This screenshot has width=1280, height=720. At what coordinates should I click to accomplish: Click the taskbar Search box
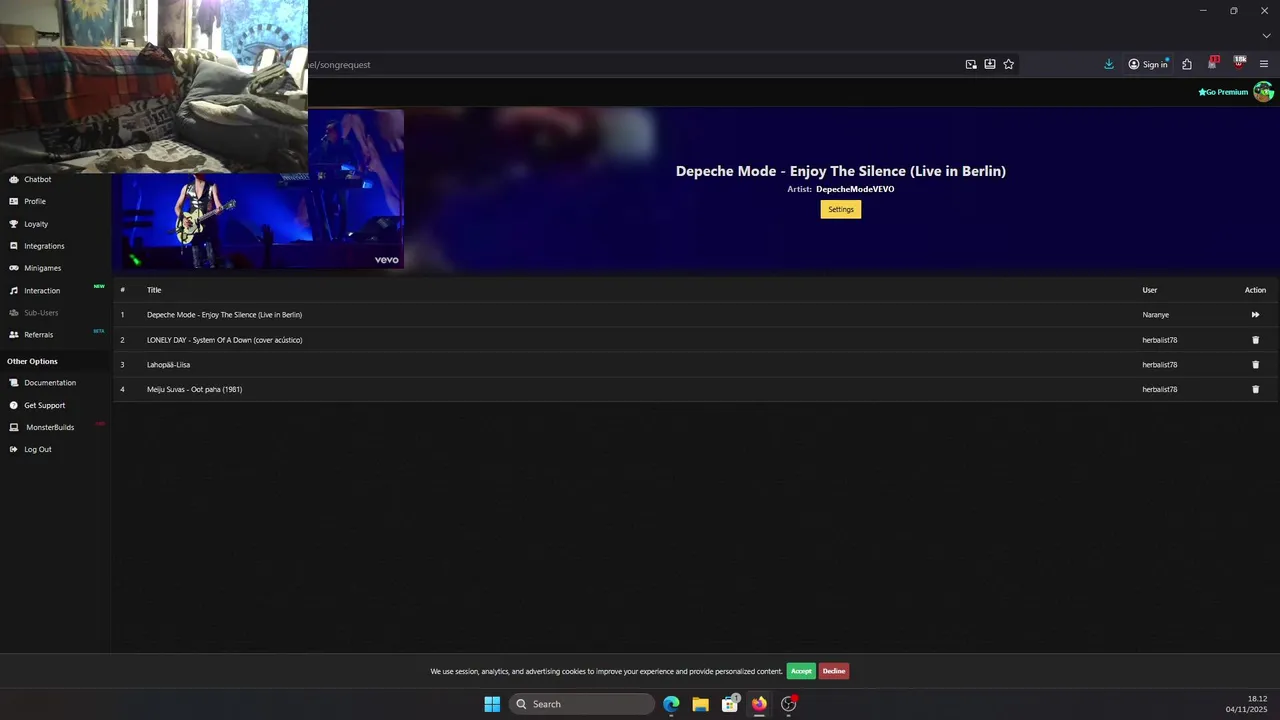pos(582,704)
